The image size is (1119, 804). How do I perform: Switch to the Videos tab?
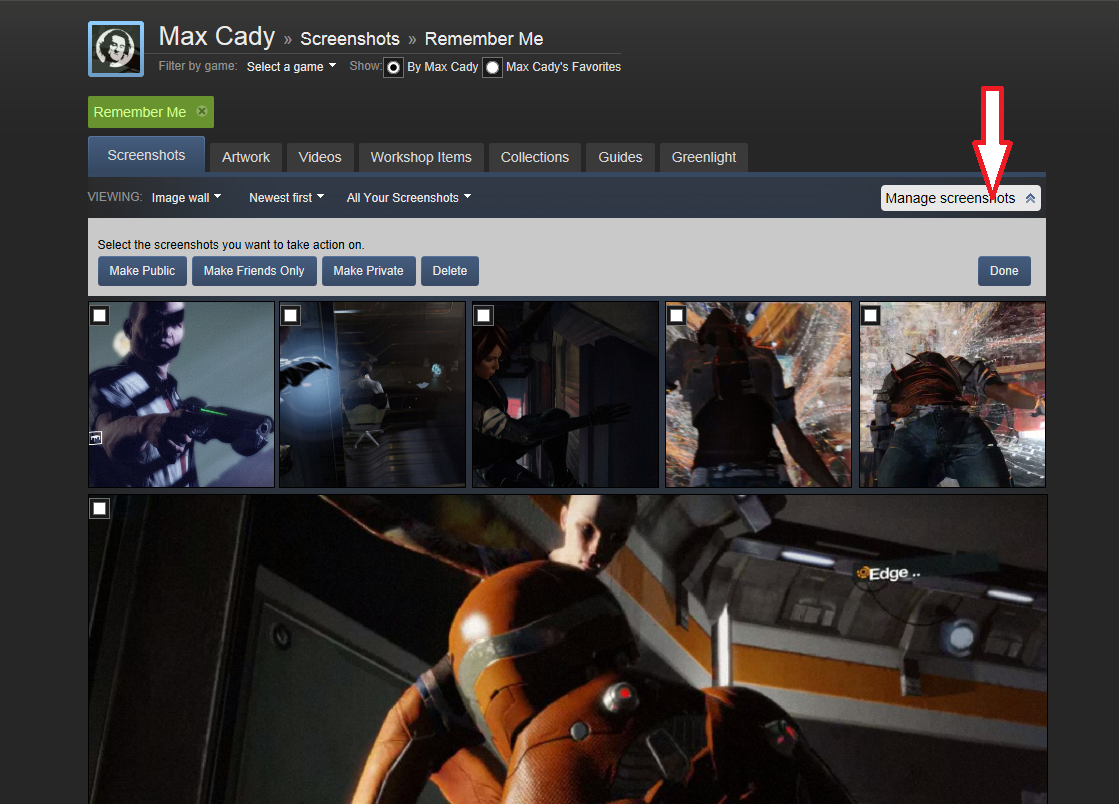click(x=320, y=157)
